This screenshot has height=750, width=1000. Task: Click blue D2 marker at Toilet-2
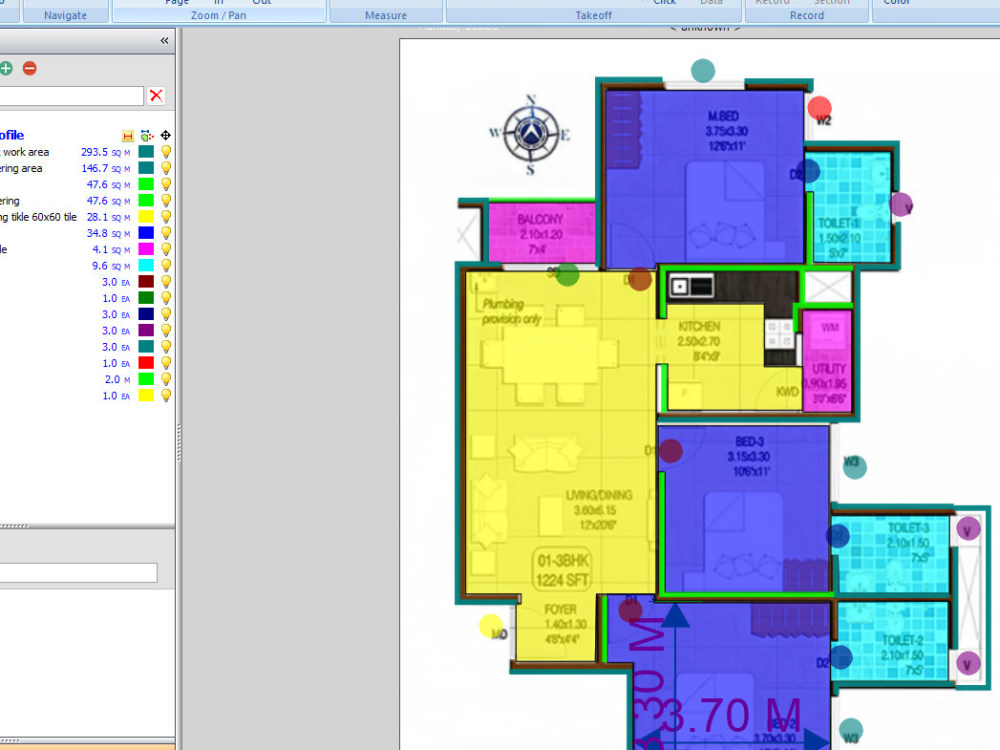tap(841, 658)
